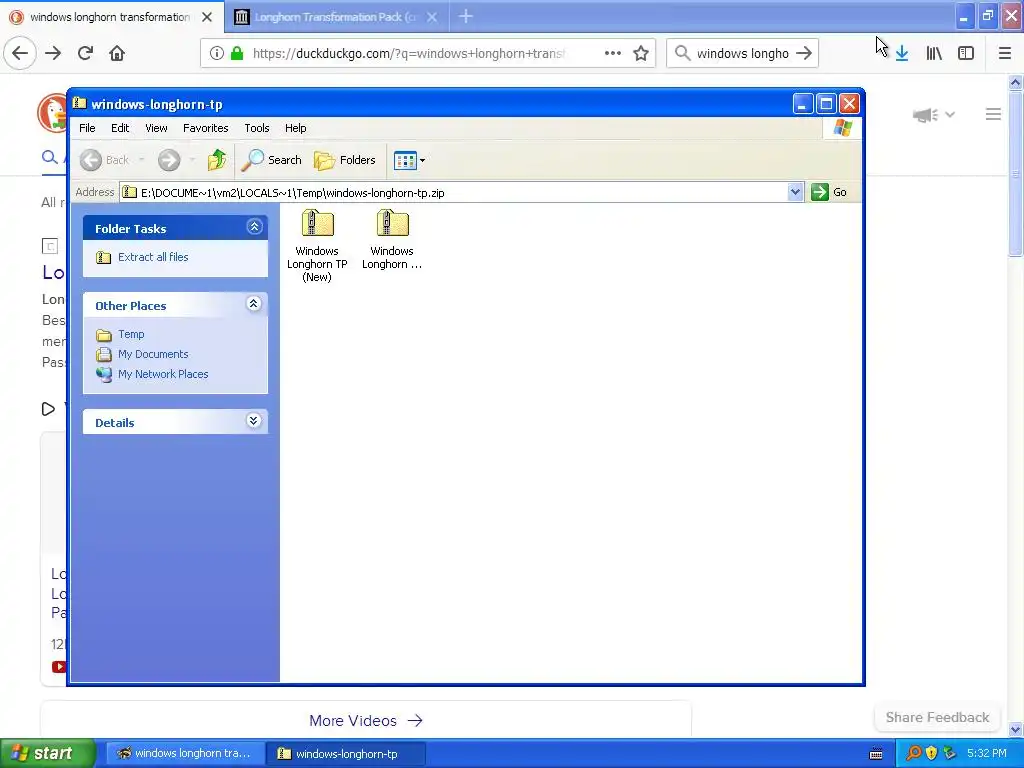
Task: Close the Longhorn Transformation Pack tab
Action: [432, 17]
